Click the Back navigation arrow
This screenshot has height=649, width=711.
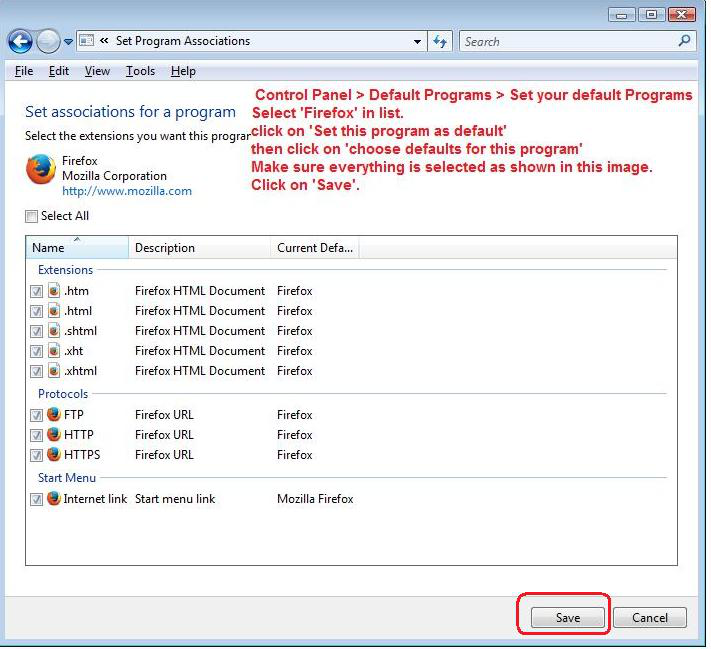20,42
